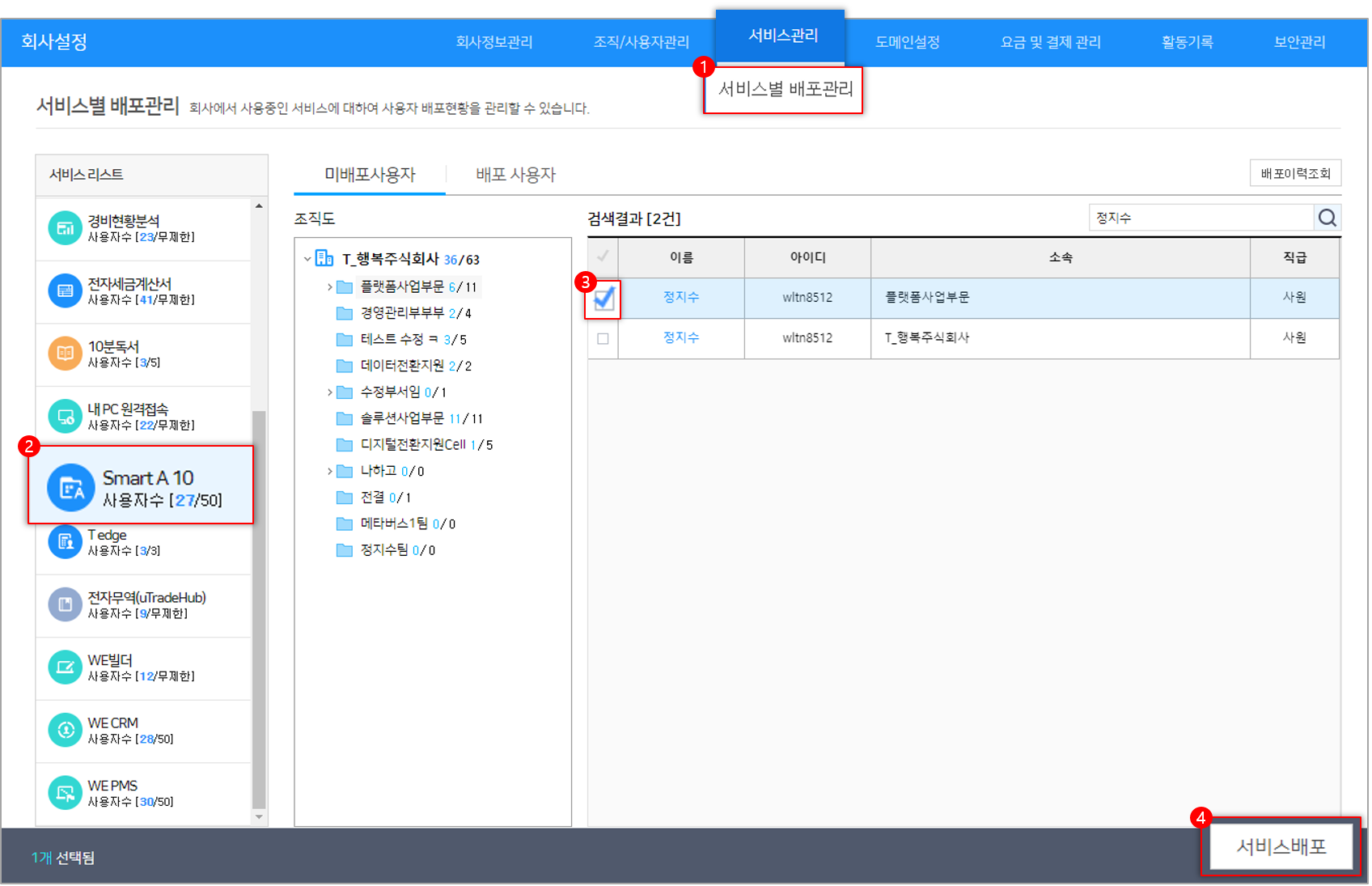Check the T_행복주식회사 정지수 row checkbox
This screenshot has height=886, width=1372.
point(603,339)
